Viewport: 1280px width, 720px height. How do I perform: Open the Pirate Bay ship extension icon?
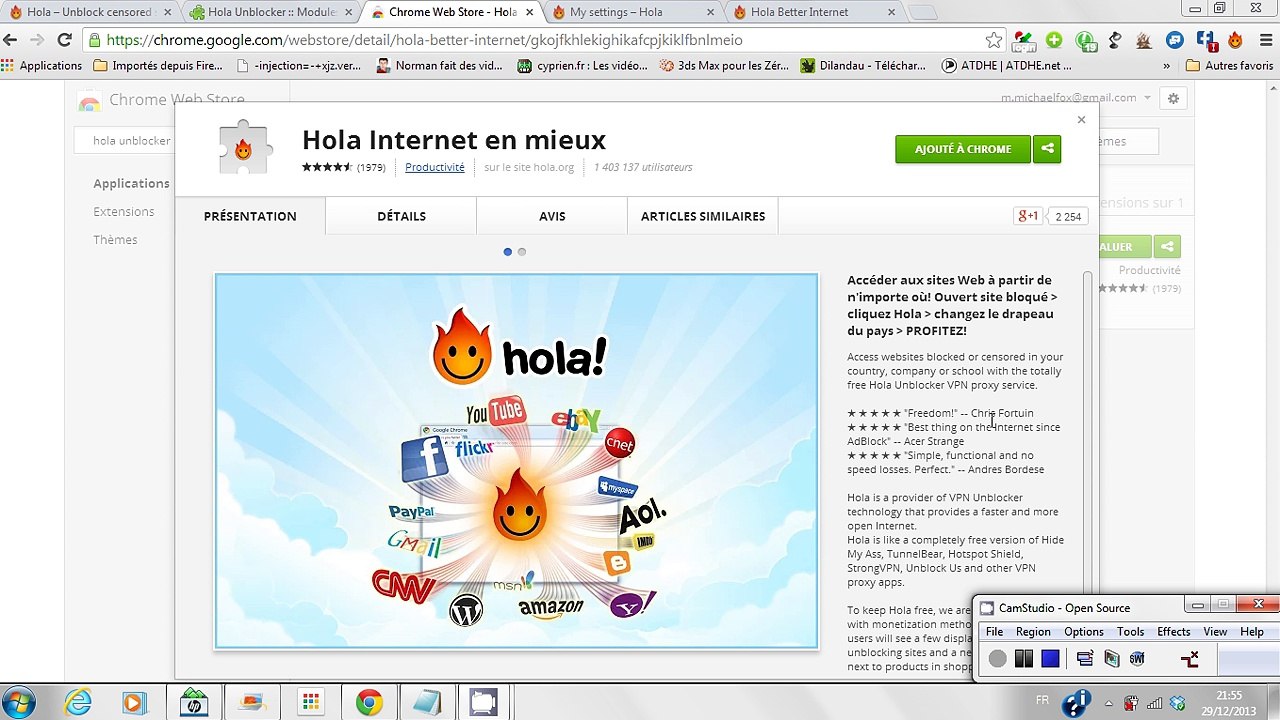click(x=1144, y=40)
